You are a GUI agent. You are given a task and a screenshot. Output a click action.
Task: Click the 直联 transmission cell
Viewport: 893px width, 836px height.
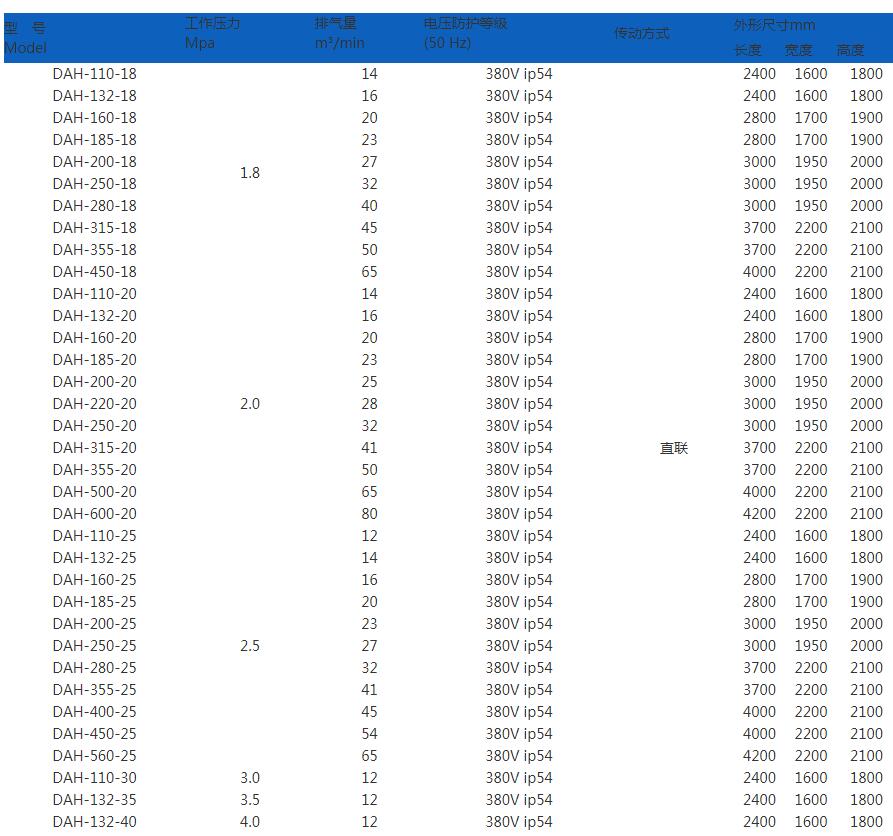[x=674, y=448]
